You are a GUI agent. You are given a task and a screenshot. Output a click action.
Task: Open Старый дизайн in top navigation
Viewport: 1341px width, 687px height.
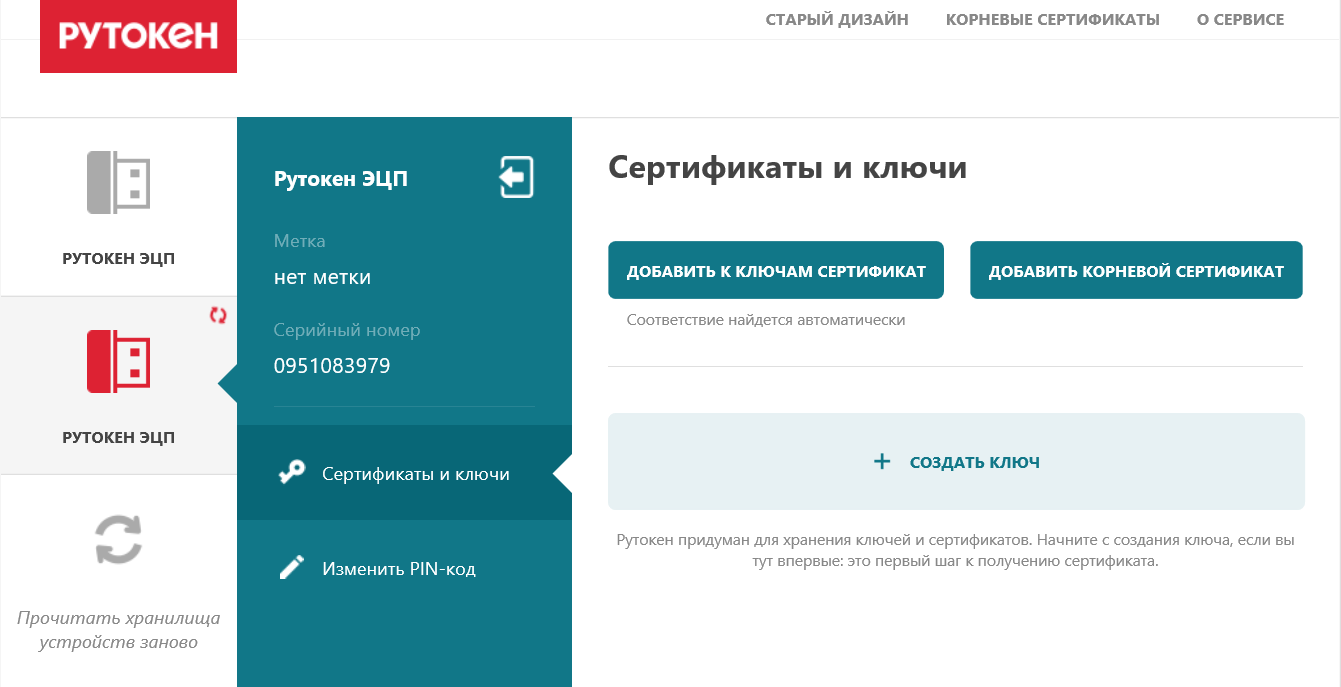point(836,19)
